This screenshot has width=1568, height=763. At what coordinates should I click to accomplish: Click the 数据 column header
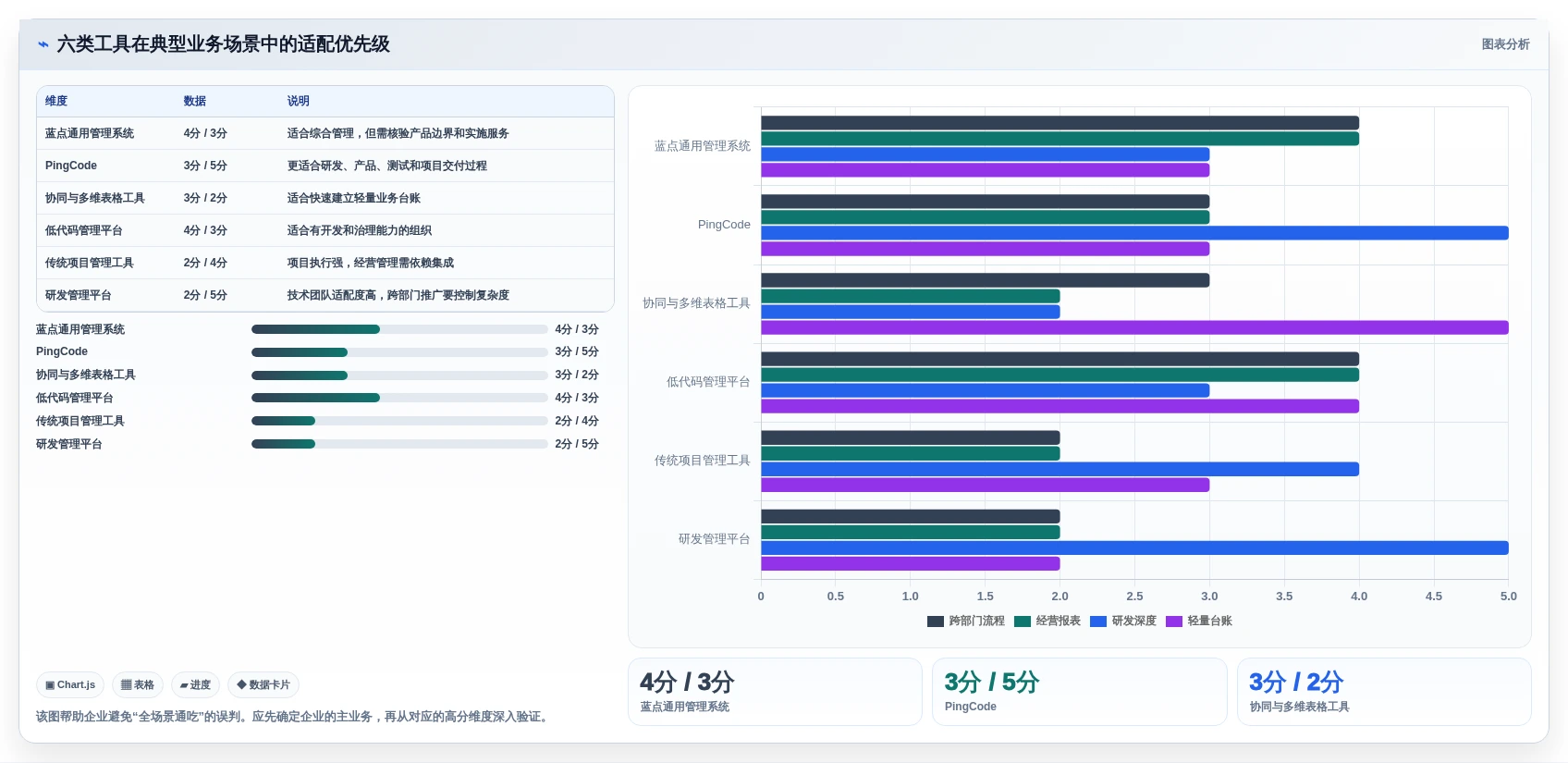[x=195, y=102]
